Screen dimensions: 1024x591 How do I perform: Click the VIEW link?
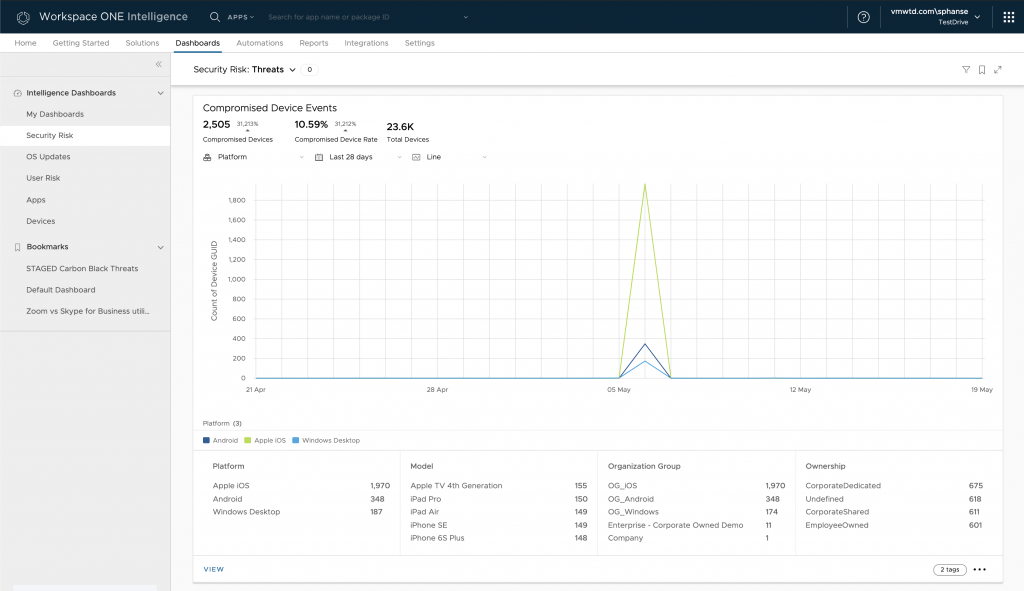click(x=214, y=569)
